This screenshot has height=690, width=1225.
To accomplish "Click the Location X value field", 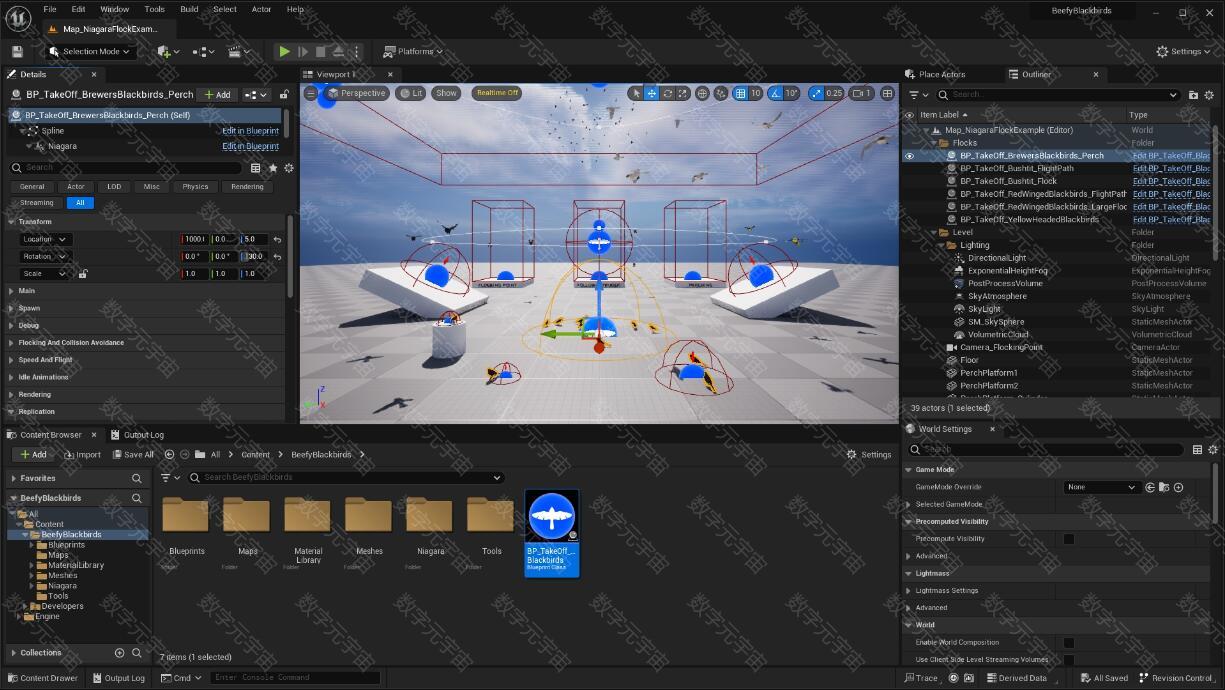I will pos(194,239).
